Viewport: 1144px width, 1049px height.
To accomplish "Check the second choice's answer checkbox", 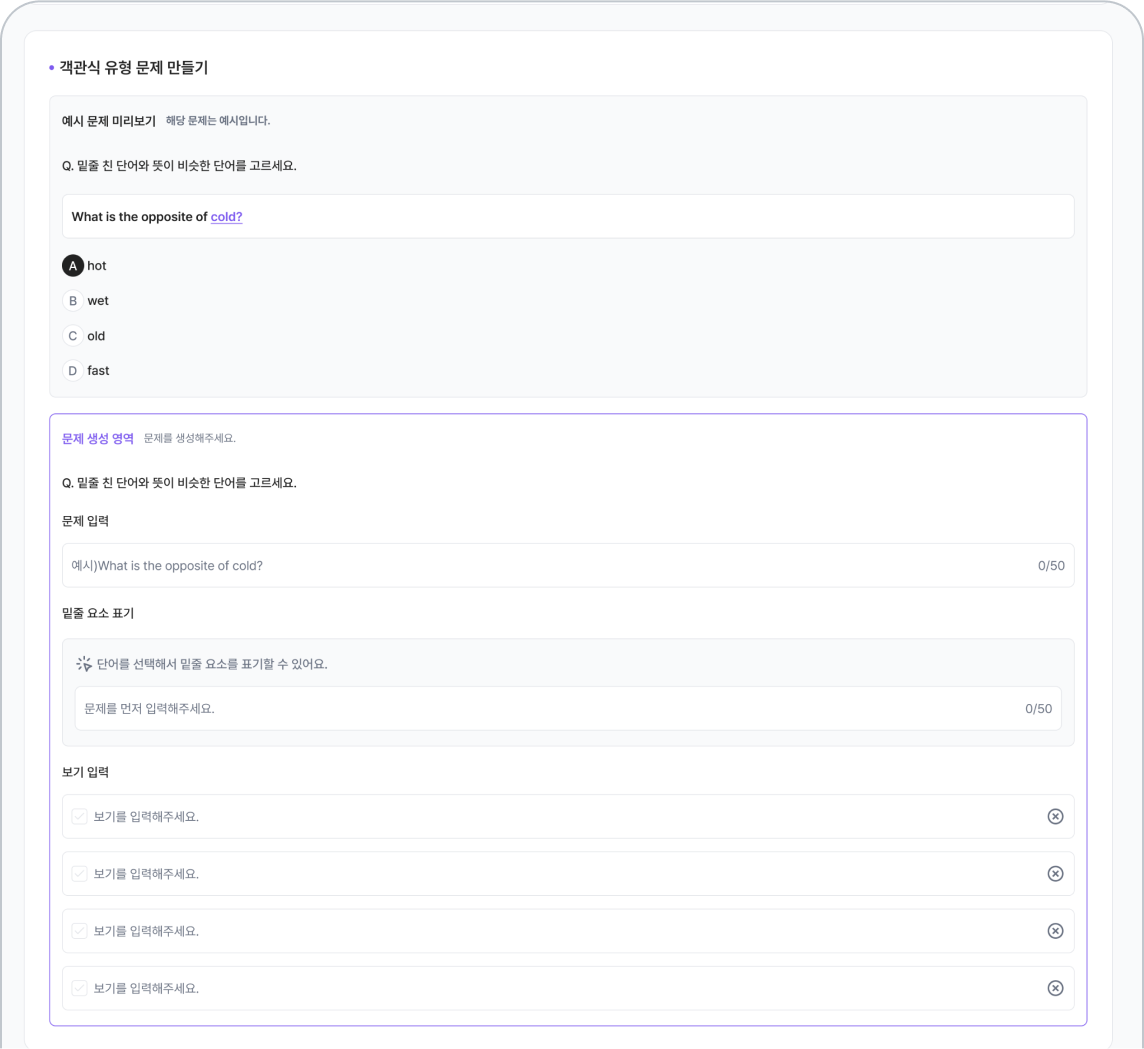I will tap(80, 874).
